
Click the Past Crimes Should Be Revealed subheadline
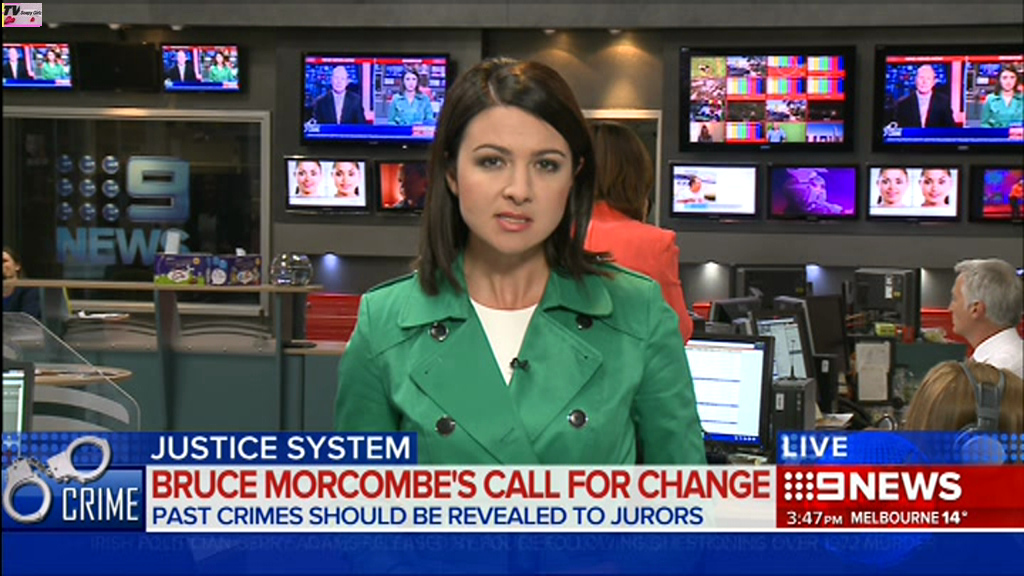point(426,516)
